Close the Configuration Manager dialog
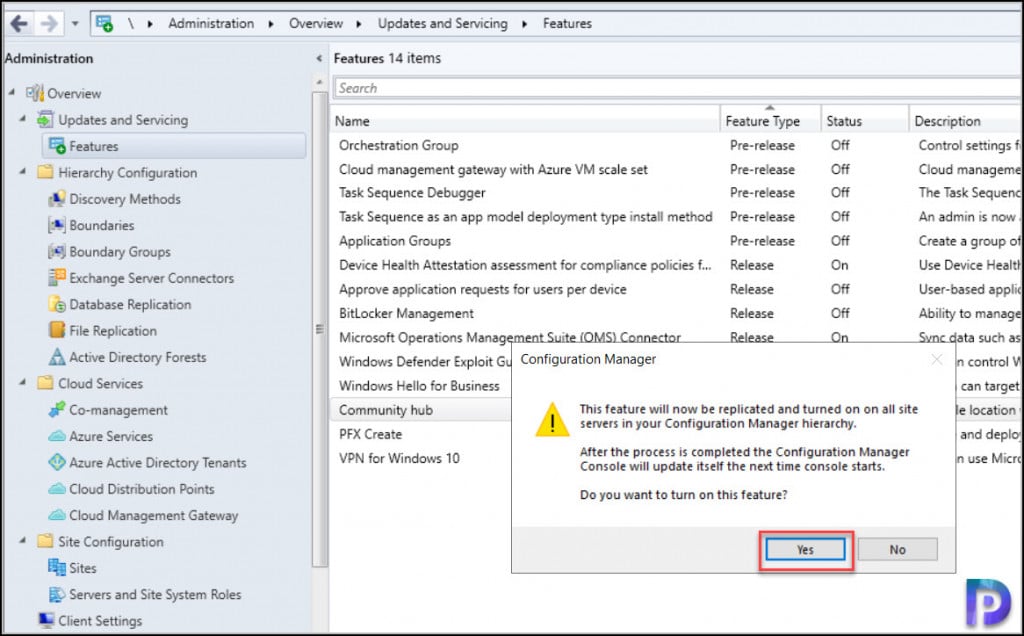This screenshot has height=636, width=1024. 936,359
